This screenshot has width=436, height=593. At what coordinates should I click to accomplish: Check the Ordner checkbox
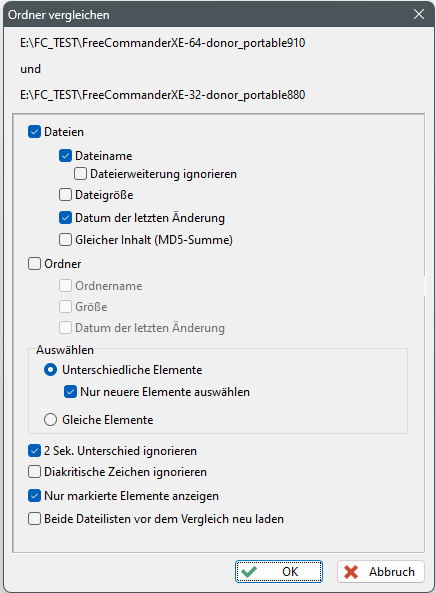34,263
